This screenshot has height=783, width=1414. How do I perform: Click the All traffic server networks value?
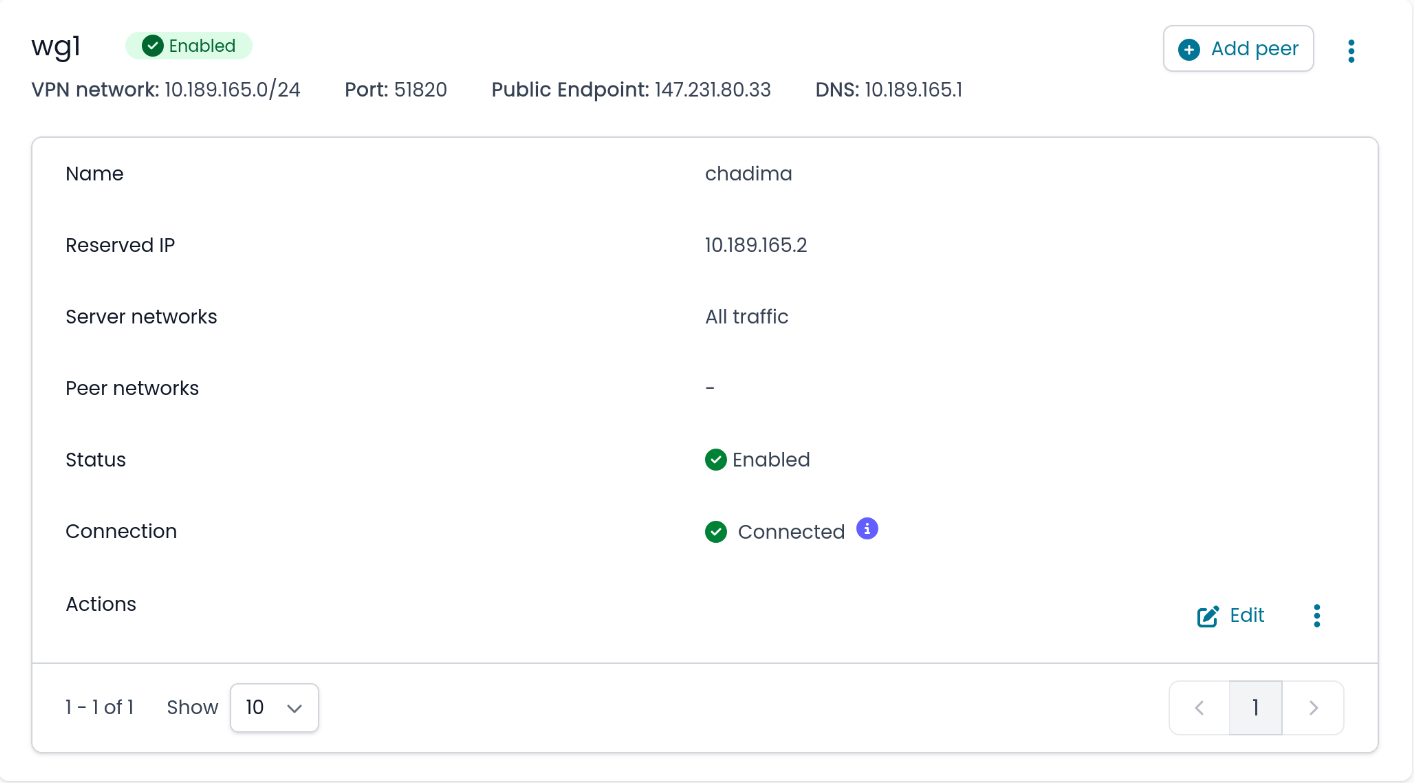point(746,317)
